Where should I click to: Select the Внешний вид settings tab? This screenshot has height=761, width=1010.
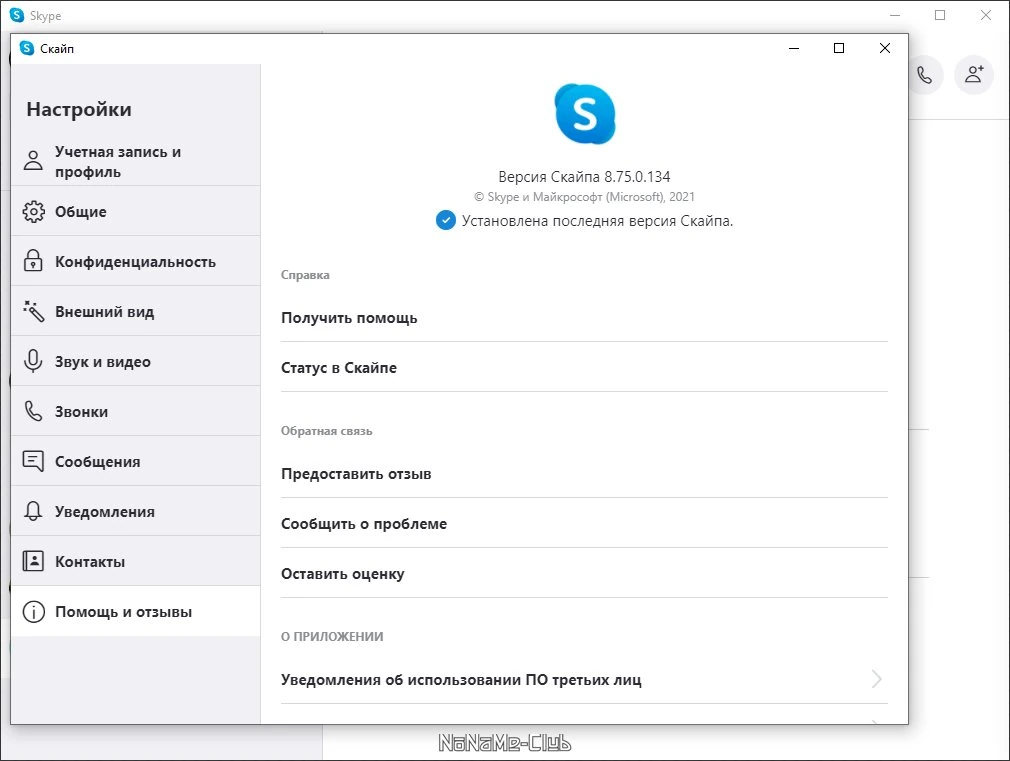(x=136, y=311)
